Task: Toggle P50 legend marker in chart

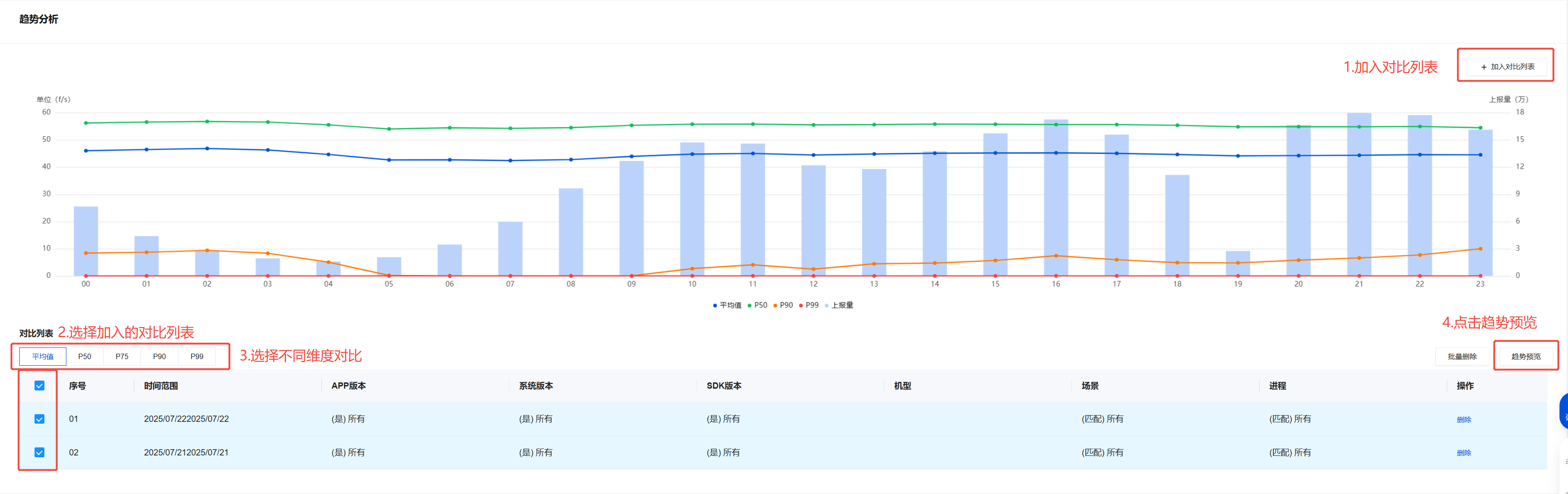Action: tap(749, 305)
